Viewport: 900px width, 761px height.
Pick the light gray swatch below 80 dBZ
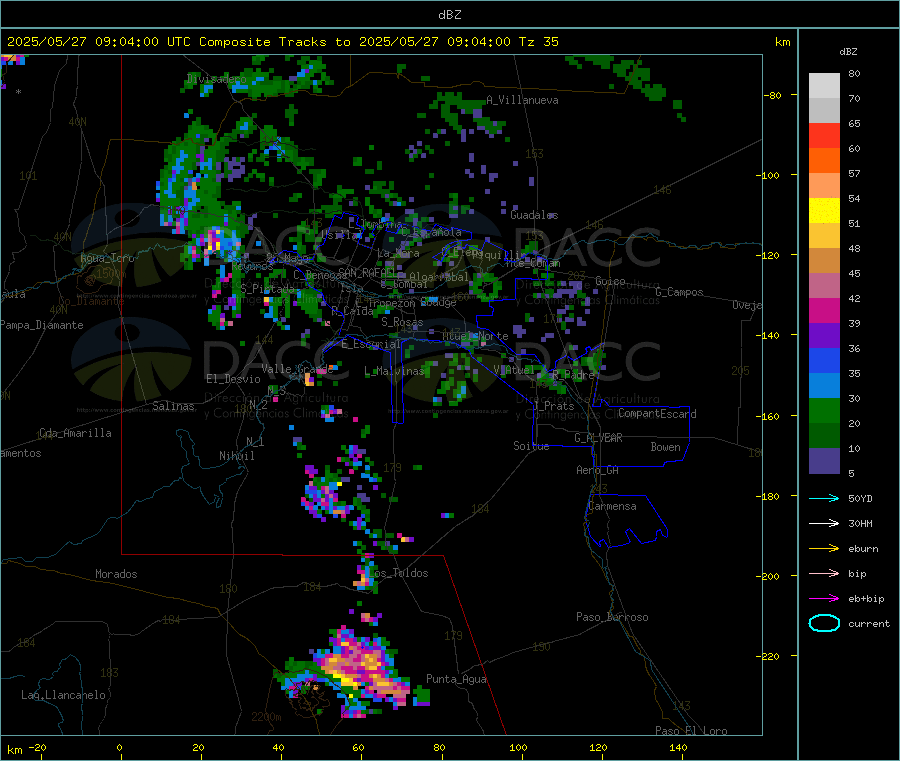point(824,86)
